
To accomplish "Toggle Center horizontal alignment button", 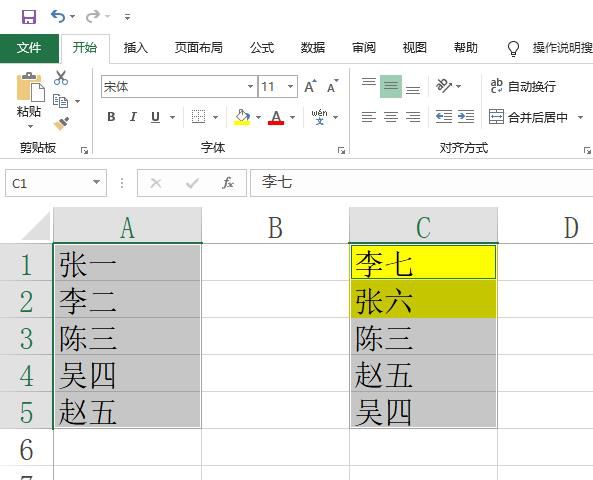I will click(391, 117).
